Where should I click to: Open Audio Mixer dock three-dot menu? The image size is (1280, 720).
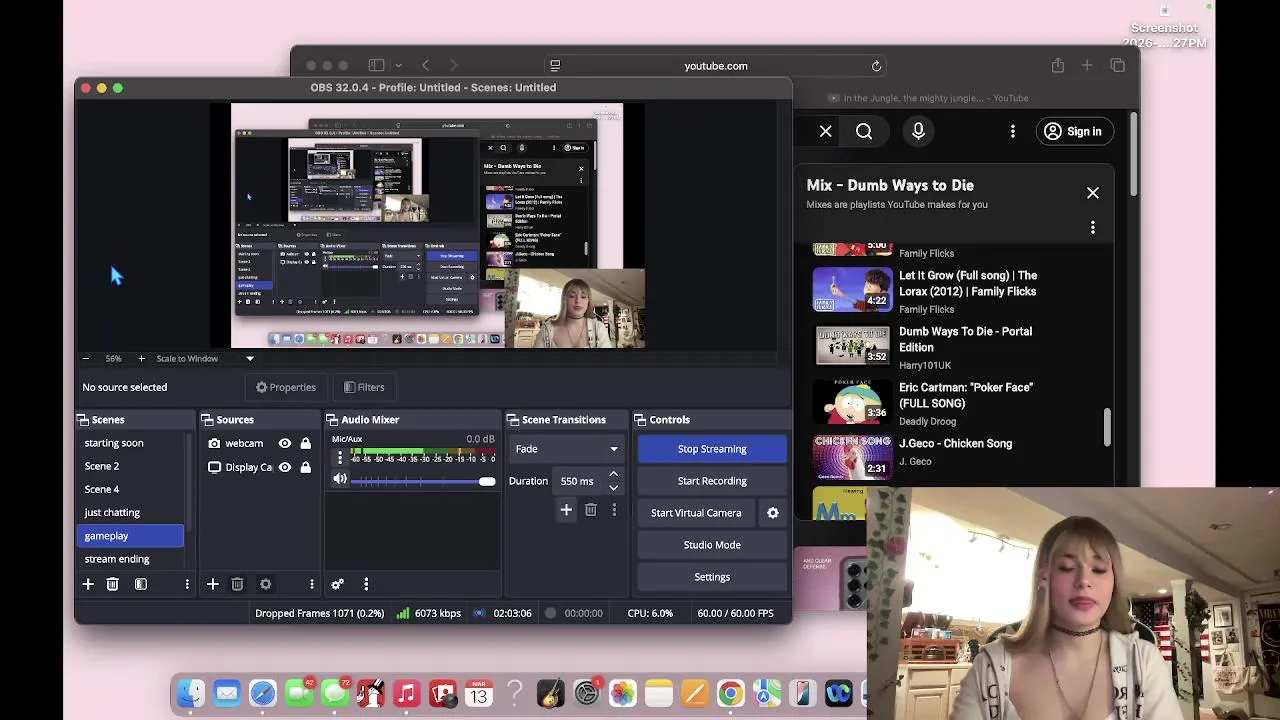tap(366, 584)
